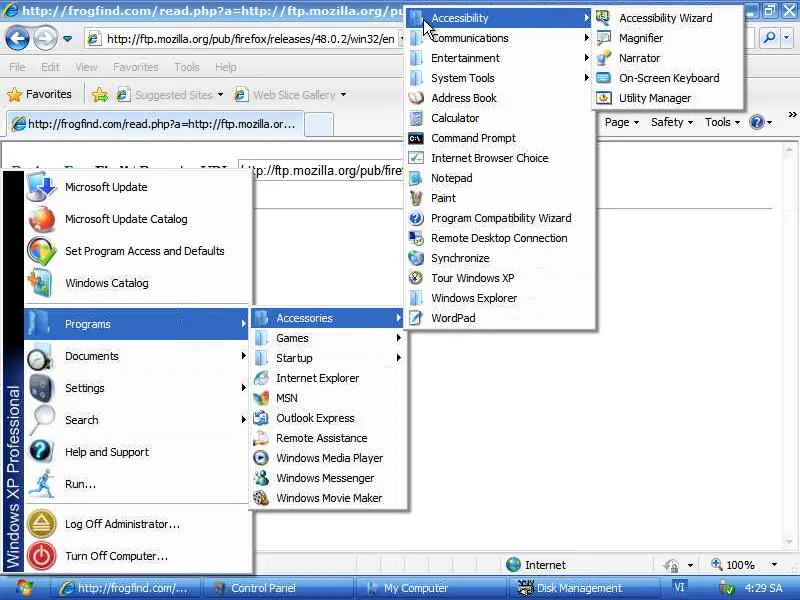Open Internet Browser Choice
Image resolution: width=800 pixels, height=600 pixels.
[500, 158]
